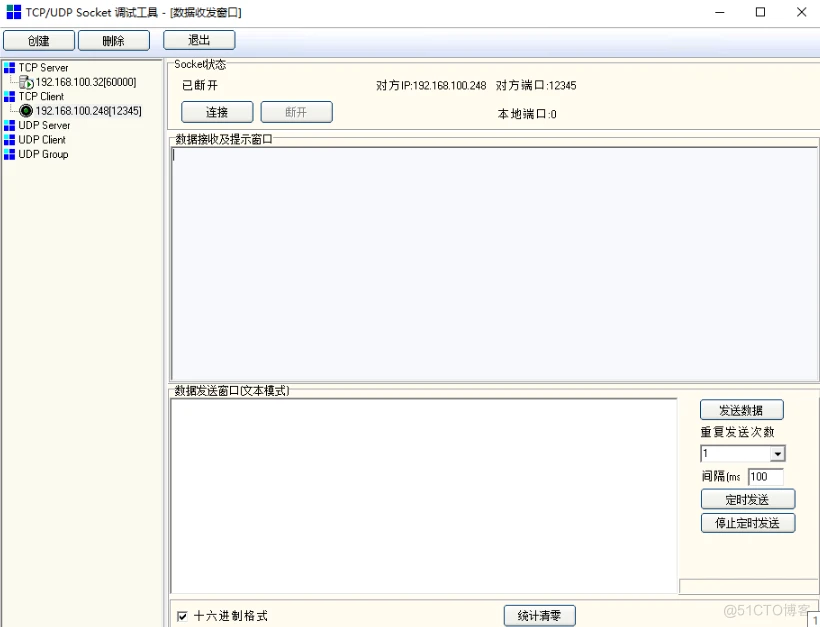Viewport: 820px width, 627px height.
Task: Toggle the 十六进制格式 hex format checkbox
Action: [183, 616]
